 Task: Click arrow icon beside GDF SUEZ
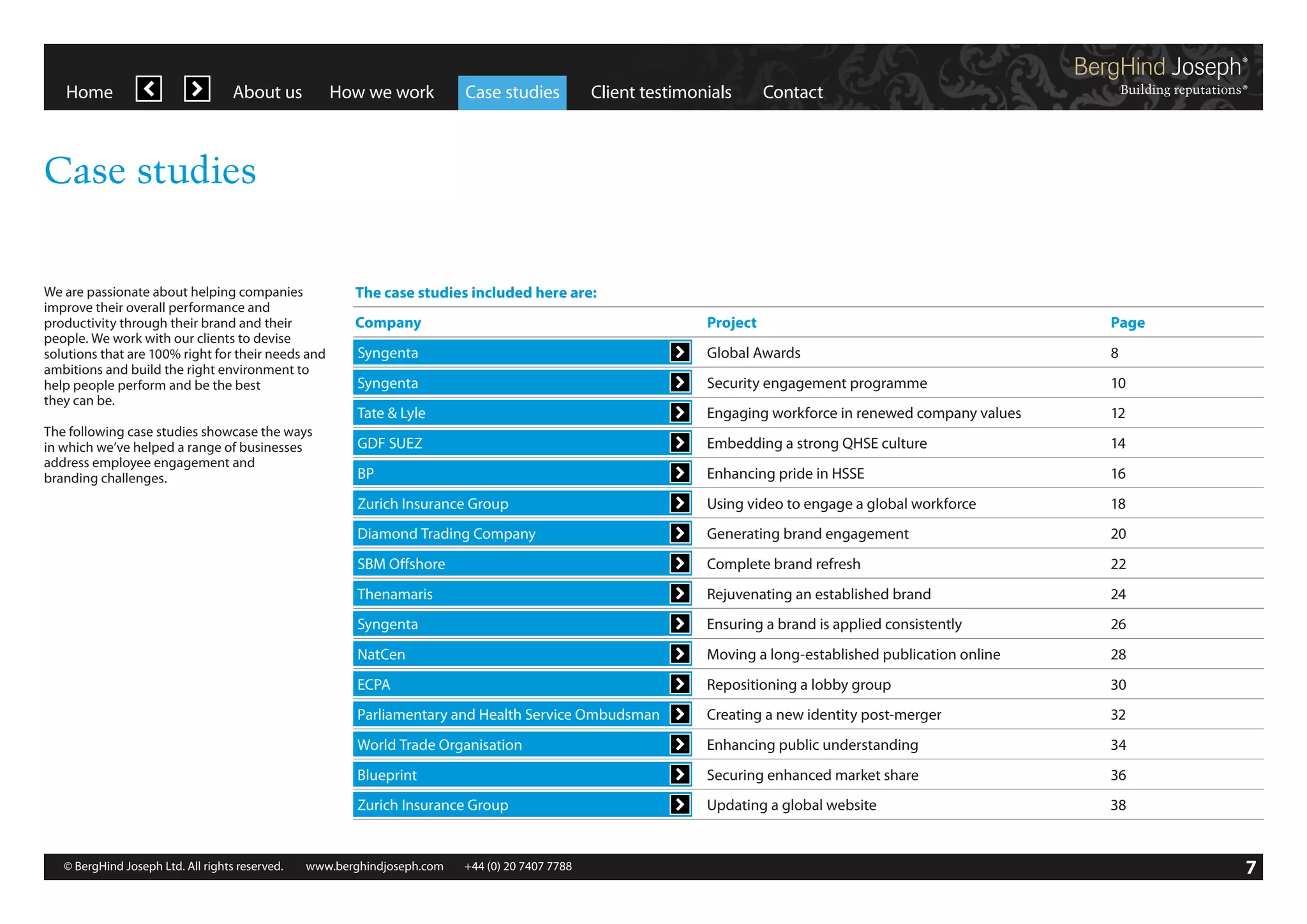tap(680, 443)
